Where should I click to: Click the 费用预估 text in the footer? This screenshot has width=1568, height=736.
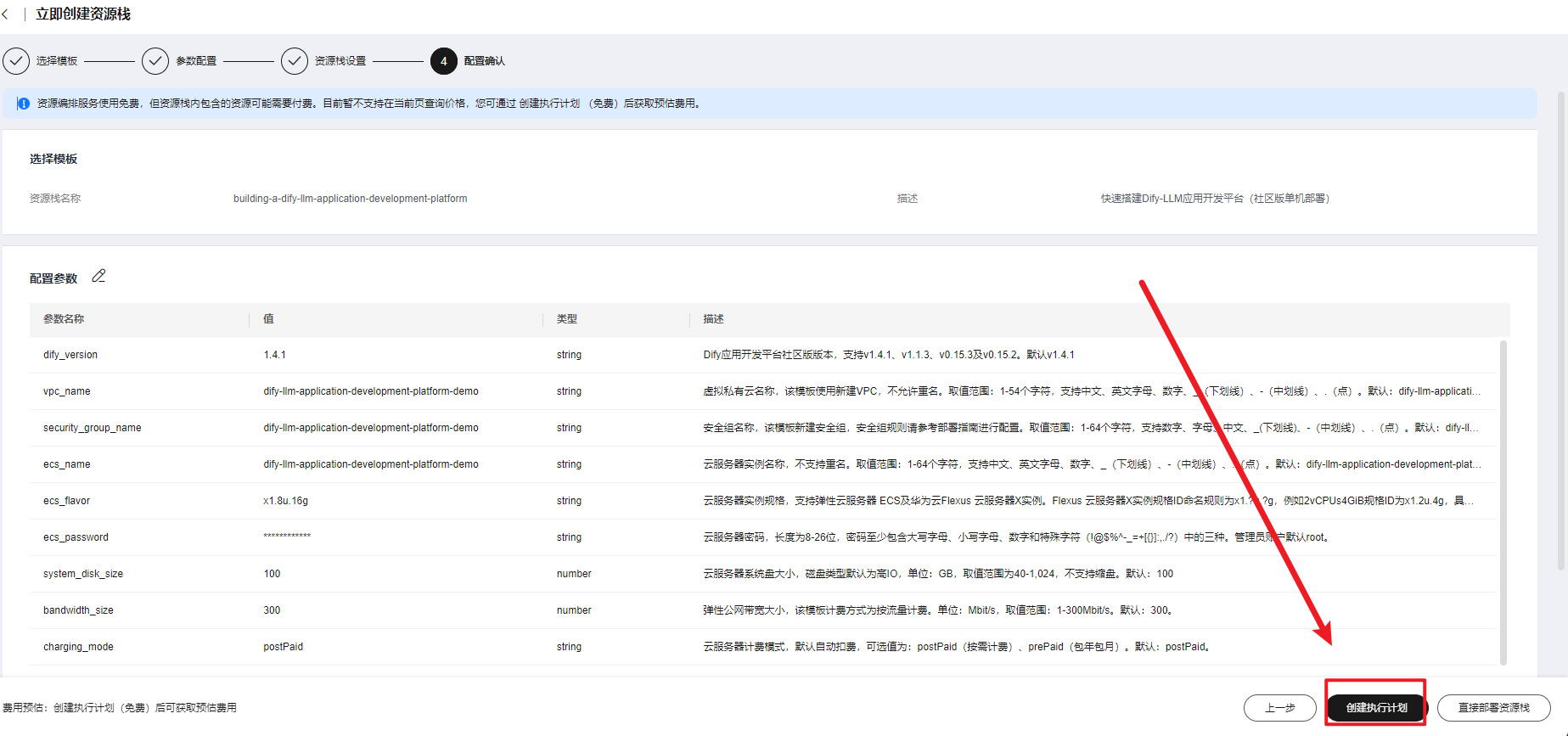point(120,708)
